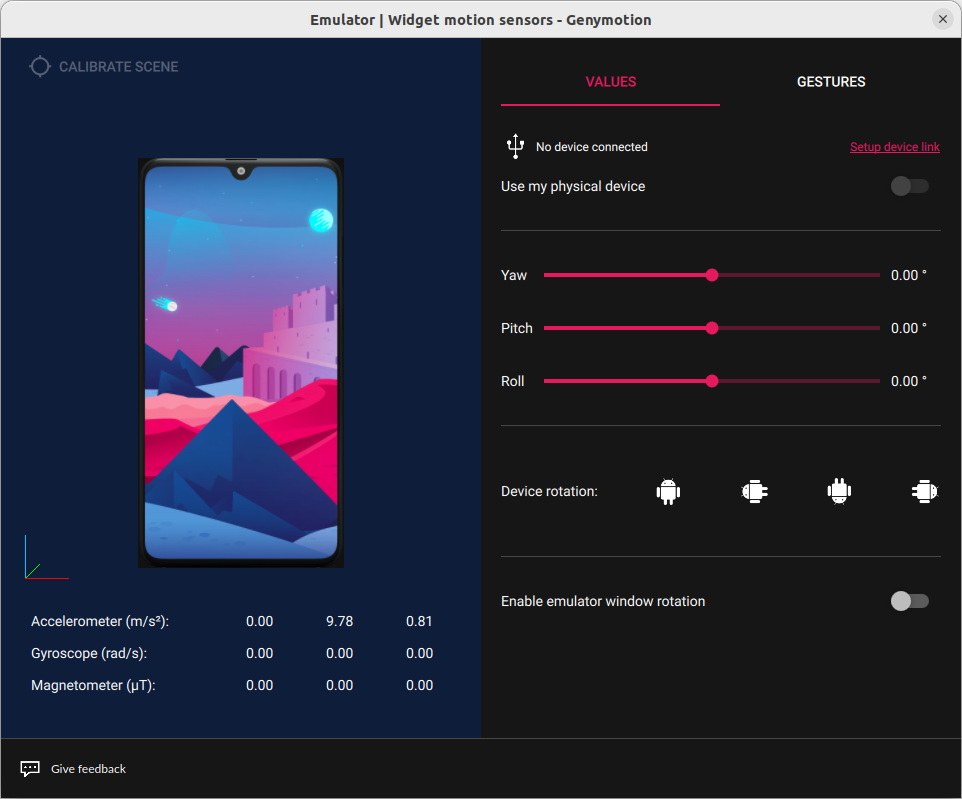Switch to the GESTURES tab
The image size is (962, 799).
coord(831,82)
